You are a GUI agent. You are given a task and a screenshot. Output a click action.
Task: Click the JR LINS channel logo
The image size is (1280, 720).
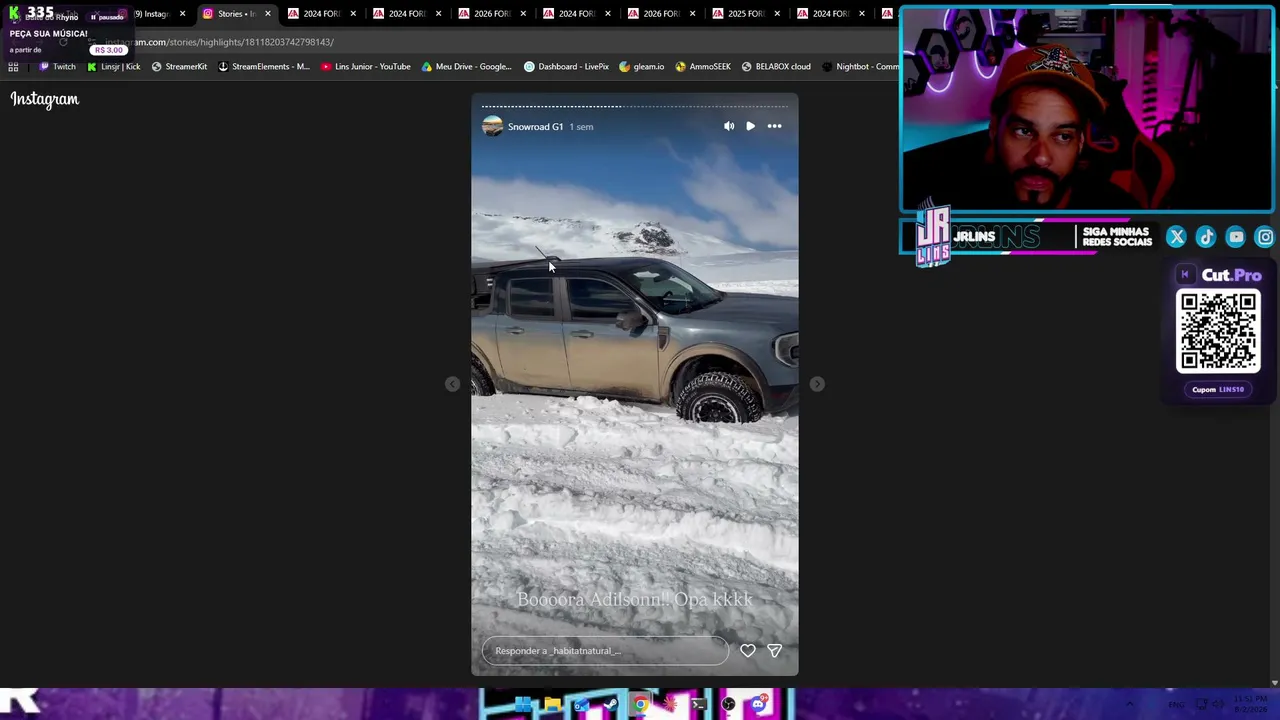(933, 237)
